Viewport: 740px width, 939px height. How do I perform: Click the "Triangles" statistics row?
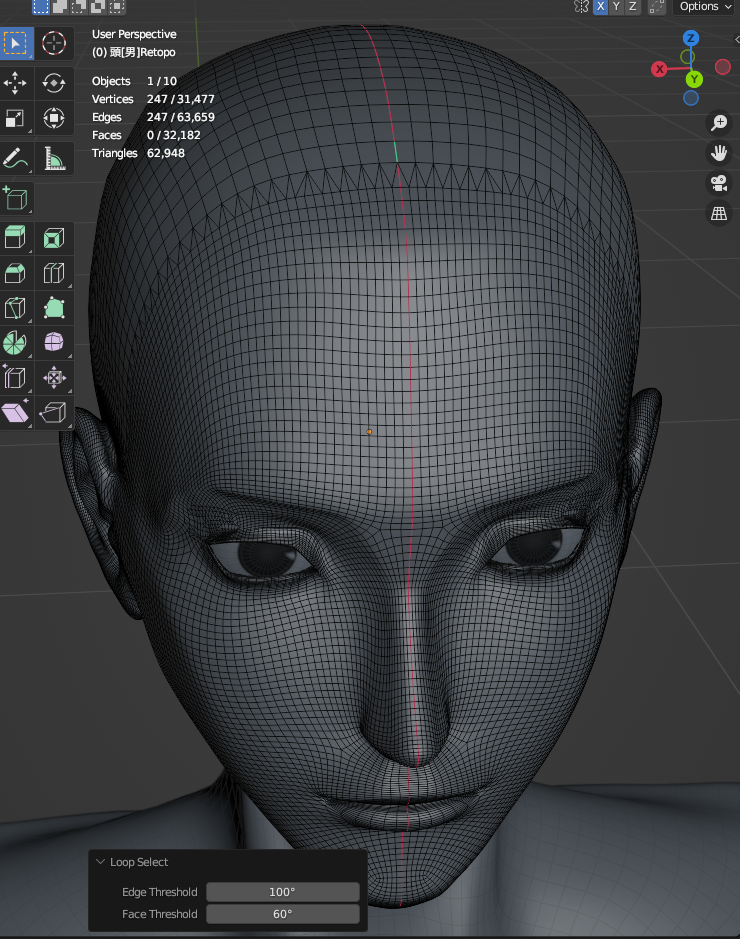pos(138,153)
